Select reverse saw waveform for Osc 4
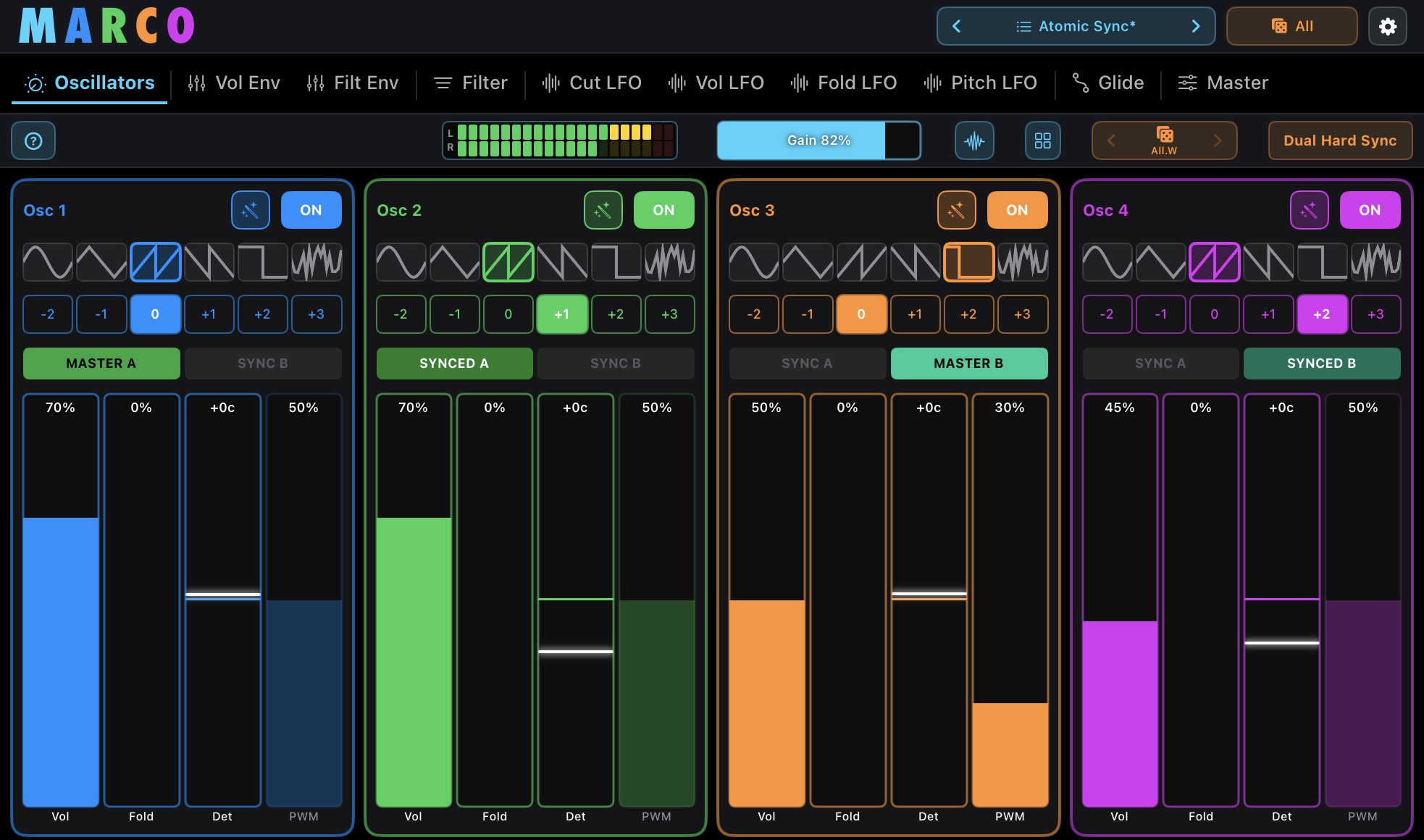 point(1268,261)
